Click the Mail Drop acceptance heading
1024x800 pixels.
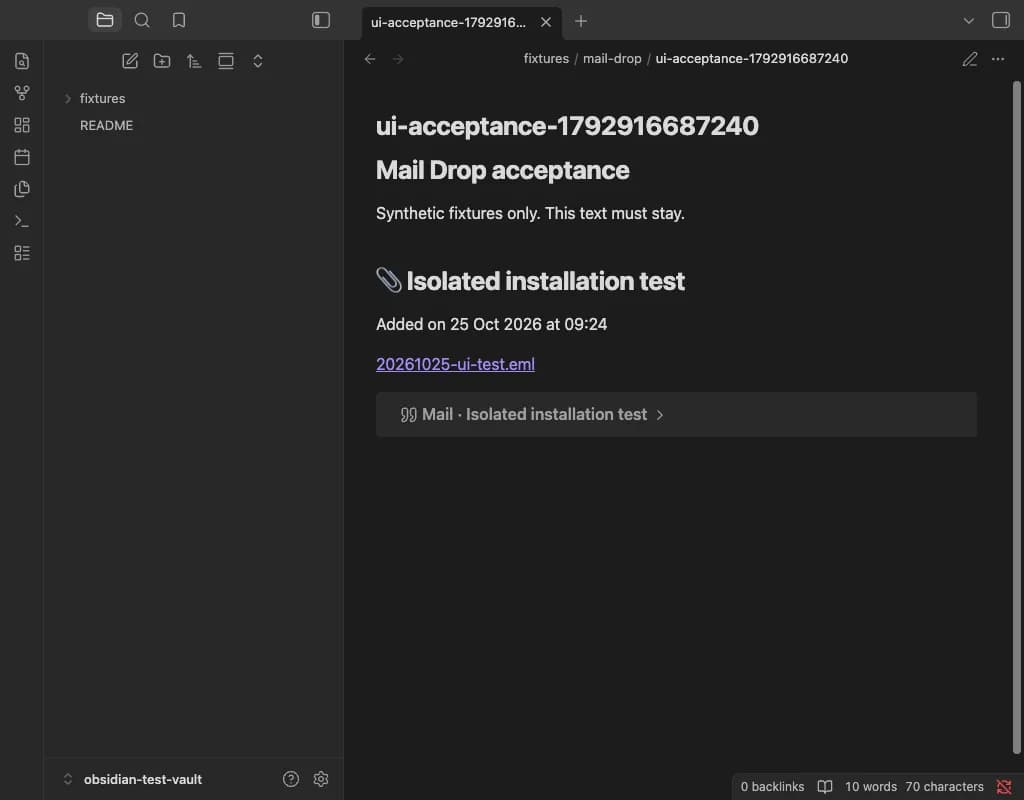(502, 170)
